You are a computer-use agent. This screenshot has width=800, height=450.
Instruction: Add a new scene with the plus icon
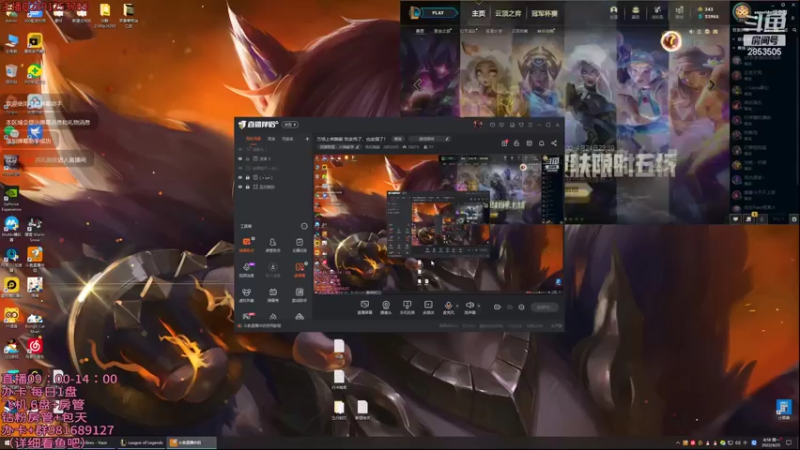click(x=307, y=139)
